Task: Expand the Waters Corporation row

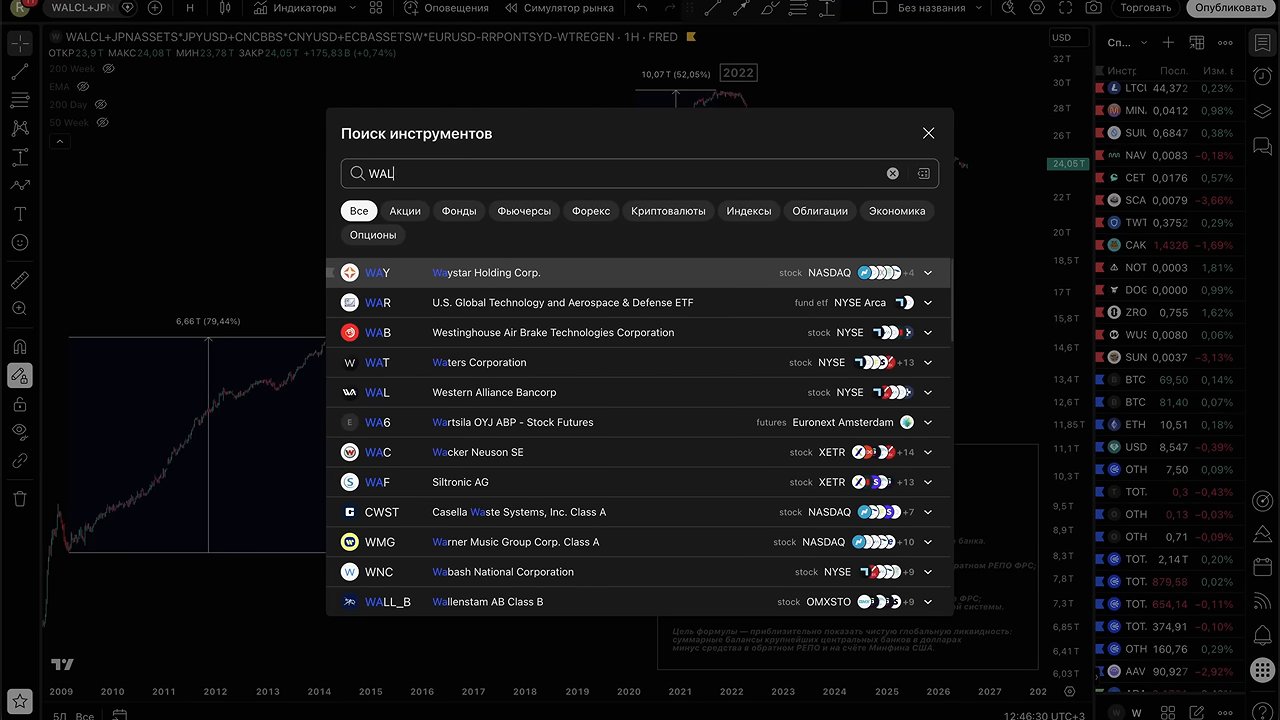Action: point(928,363)
